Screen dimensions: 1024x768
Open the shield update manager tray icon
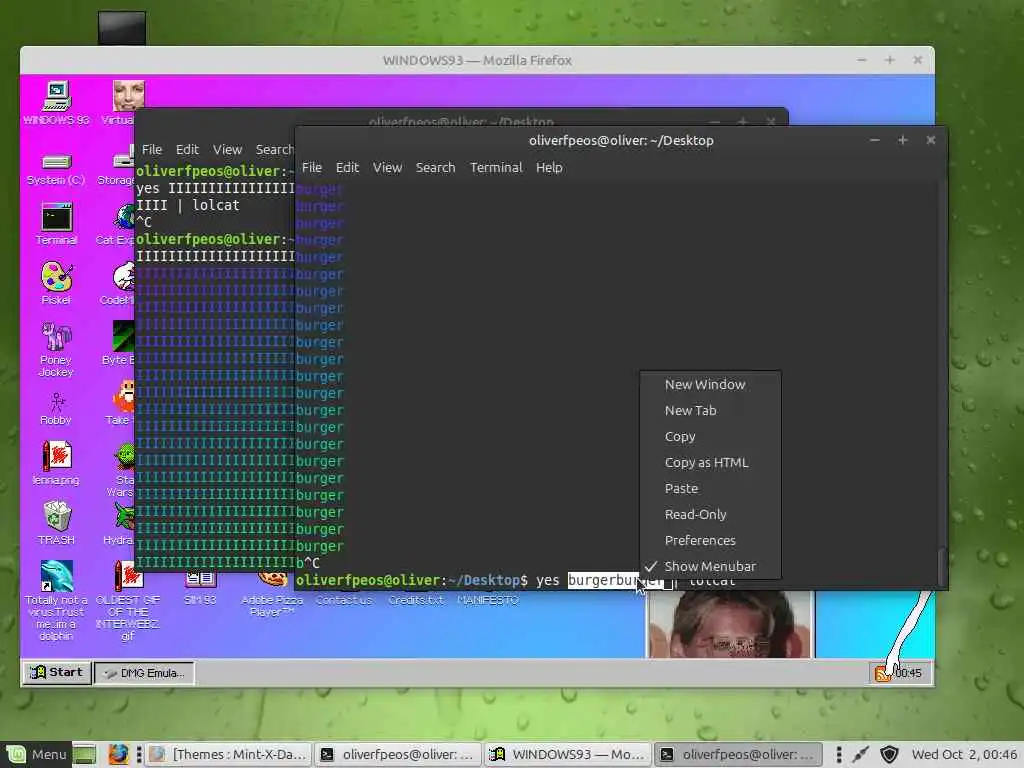tap(889, 755)
